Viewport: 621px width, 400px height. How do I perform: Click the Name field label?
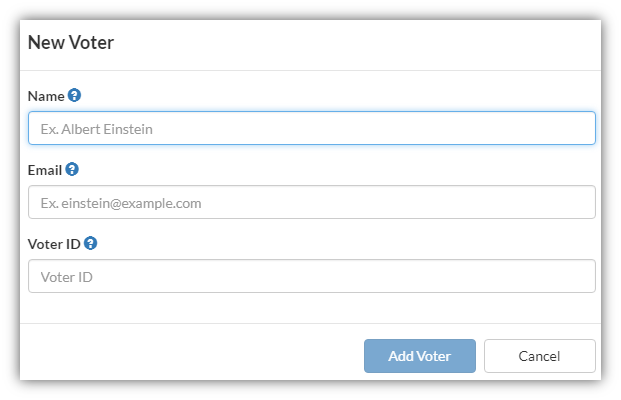pos(46,96)
